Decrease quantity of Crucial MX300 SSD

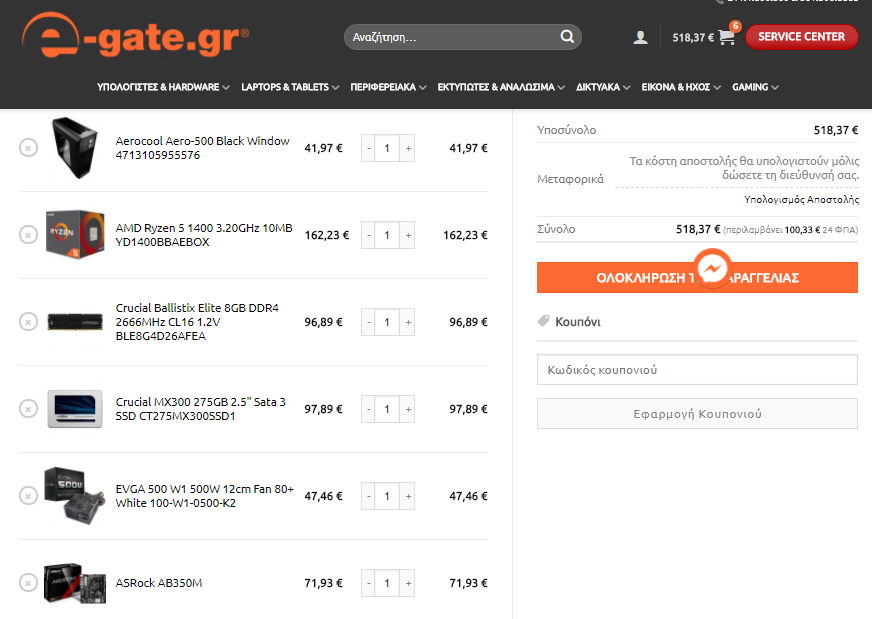point(369,409)
